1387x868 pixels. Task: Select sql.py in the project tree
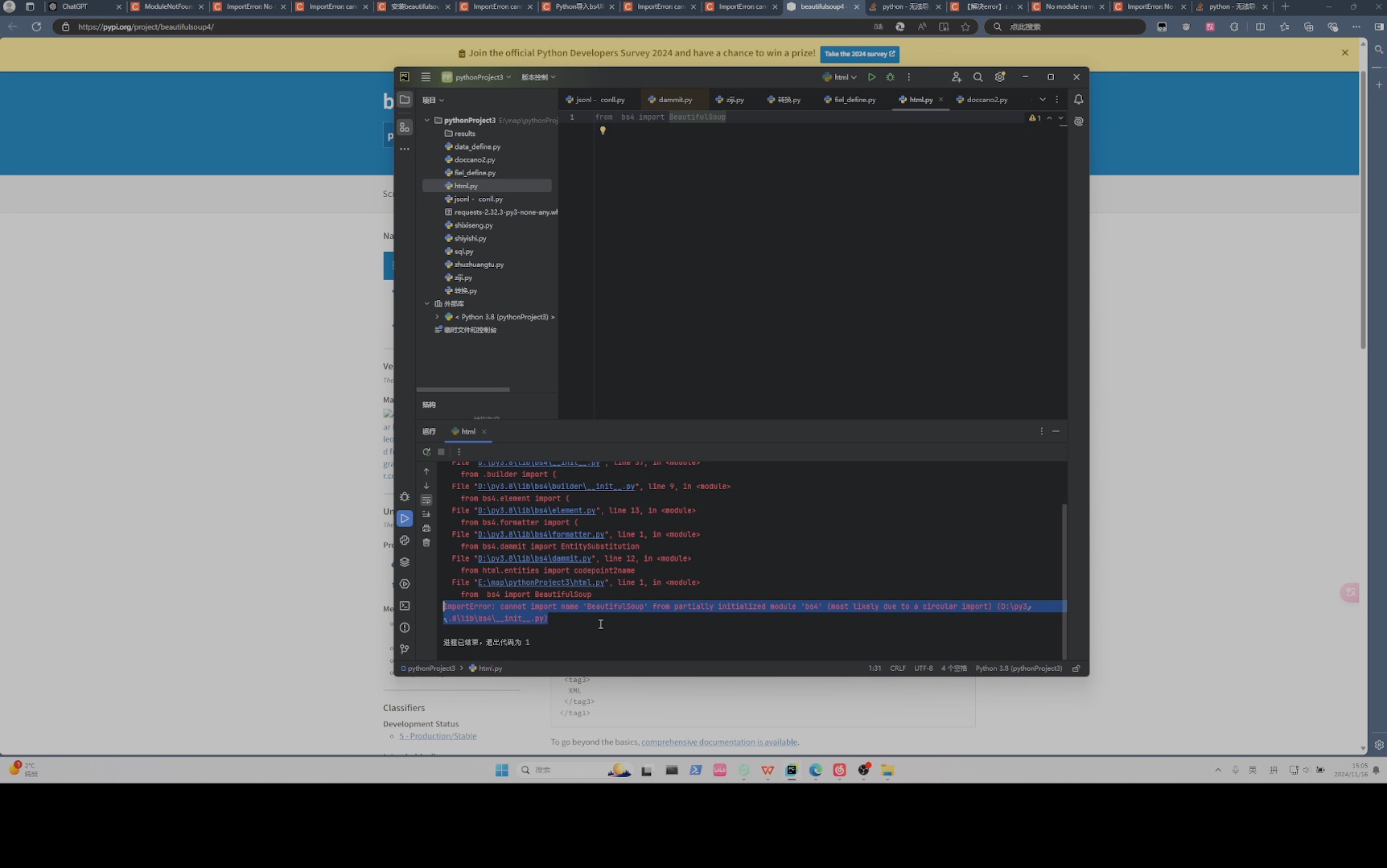coord(463,252)
